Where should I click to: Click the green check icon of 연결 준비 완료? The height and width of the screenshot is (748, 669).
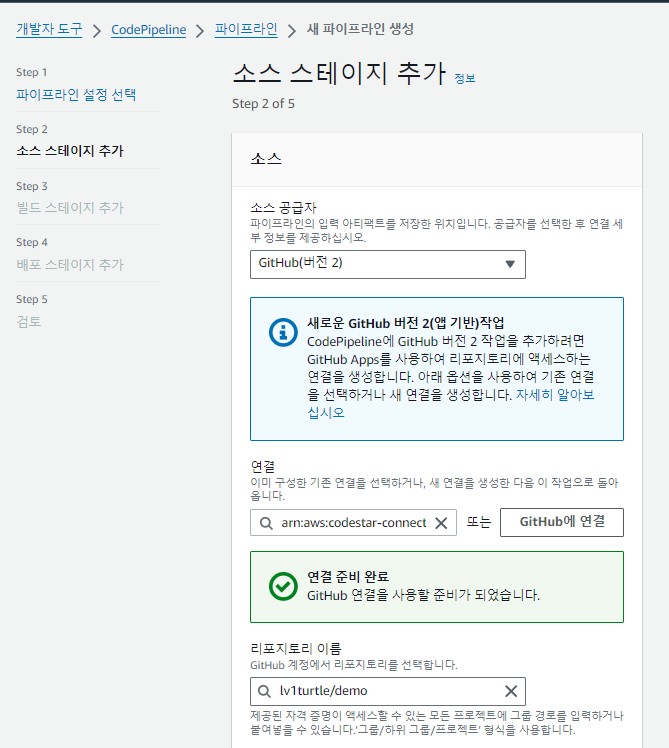pos(283,586)
